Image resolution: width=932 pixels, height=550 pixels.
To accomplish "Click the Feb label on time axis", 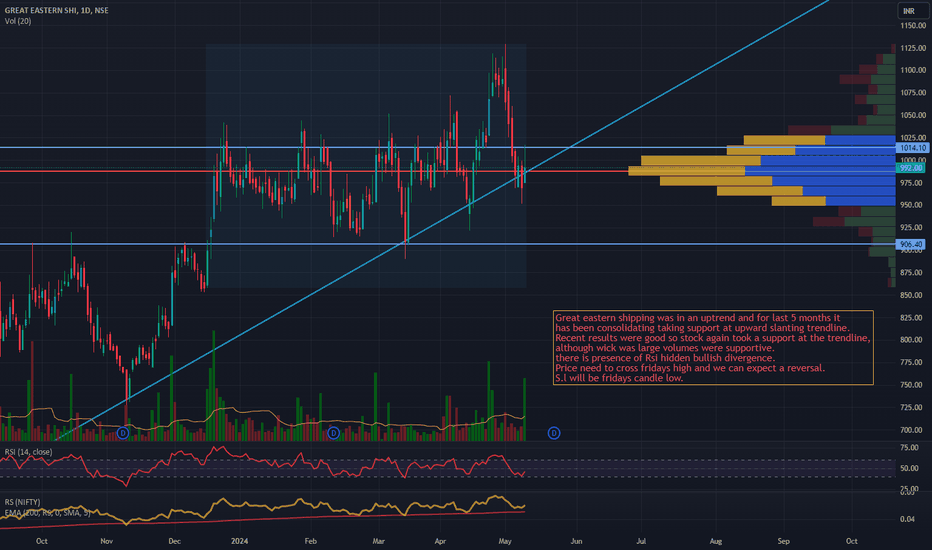I will click(x=310, y=541).
